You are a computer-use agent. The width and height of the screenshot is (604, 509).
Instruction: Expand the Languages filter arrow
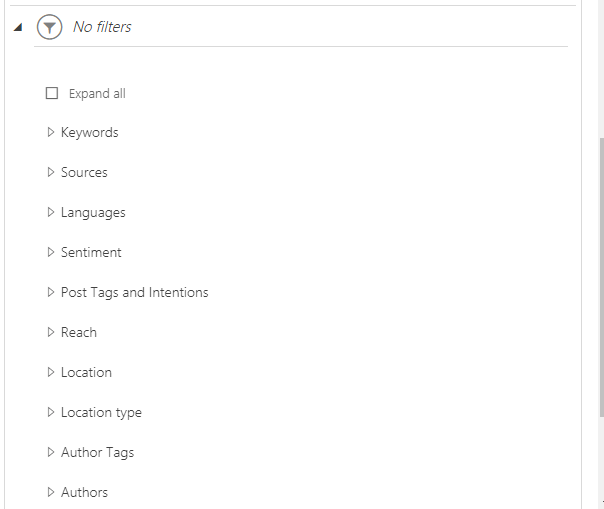pyautogui.click(x=50, y=212)
